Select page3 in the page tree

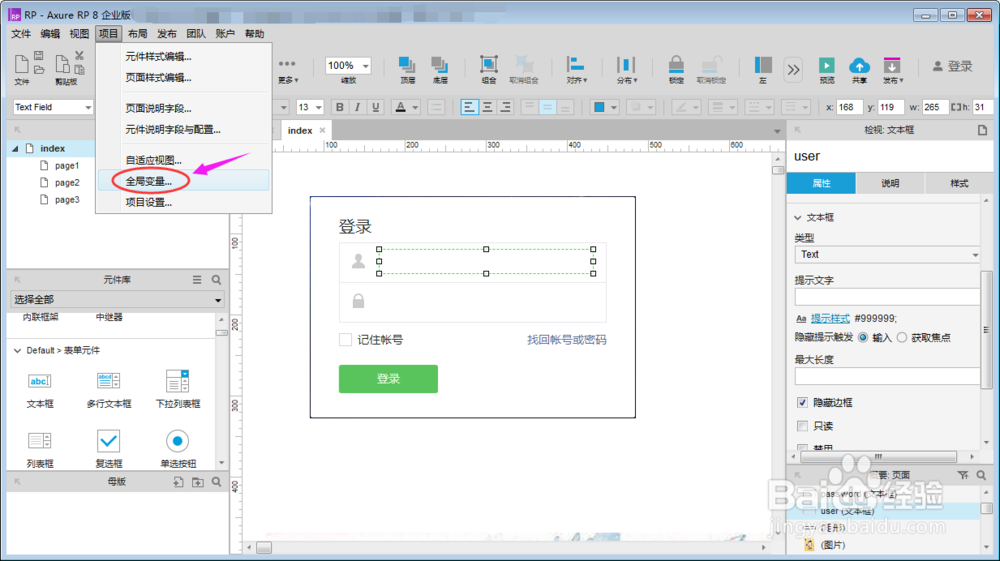point(66,200)
